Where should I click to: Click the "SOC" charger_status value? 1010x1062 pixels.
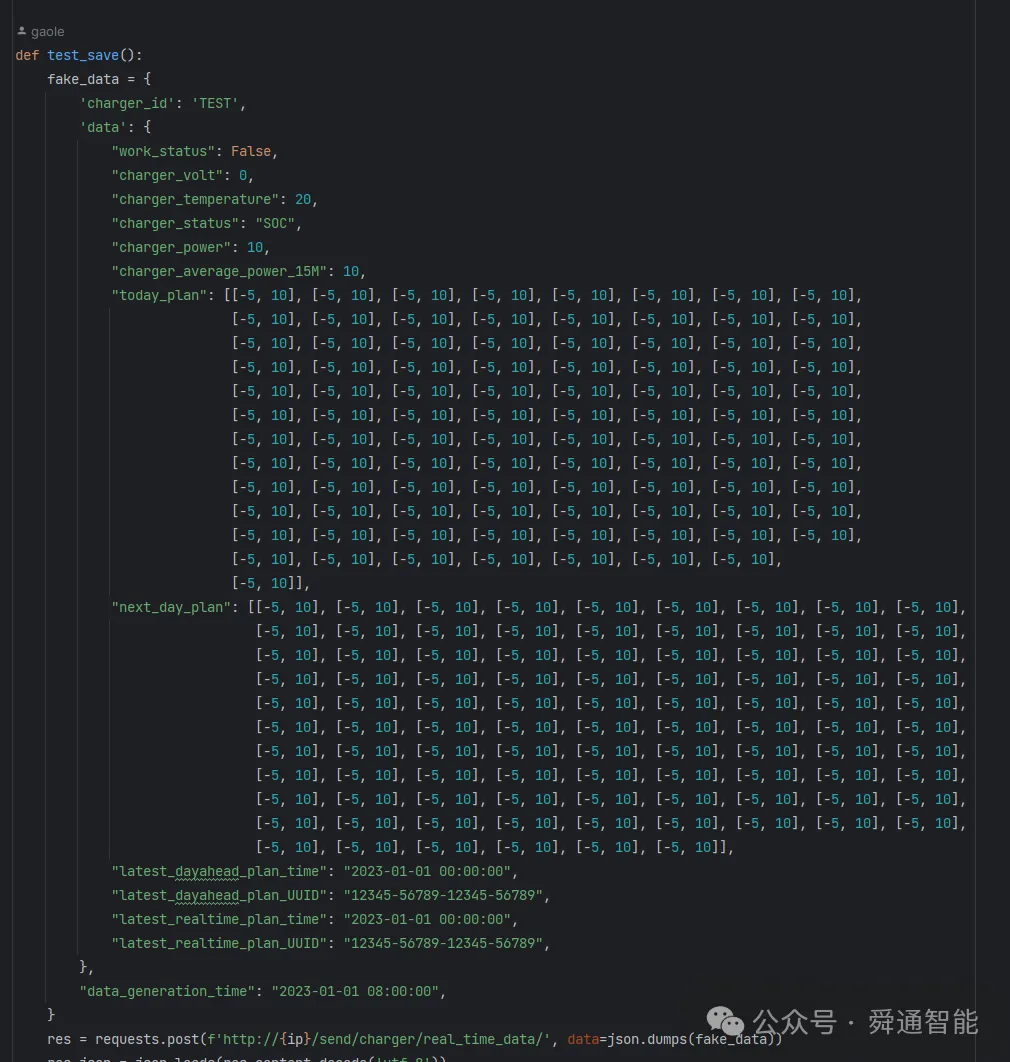pyautogui.click(x=275, y=224)
